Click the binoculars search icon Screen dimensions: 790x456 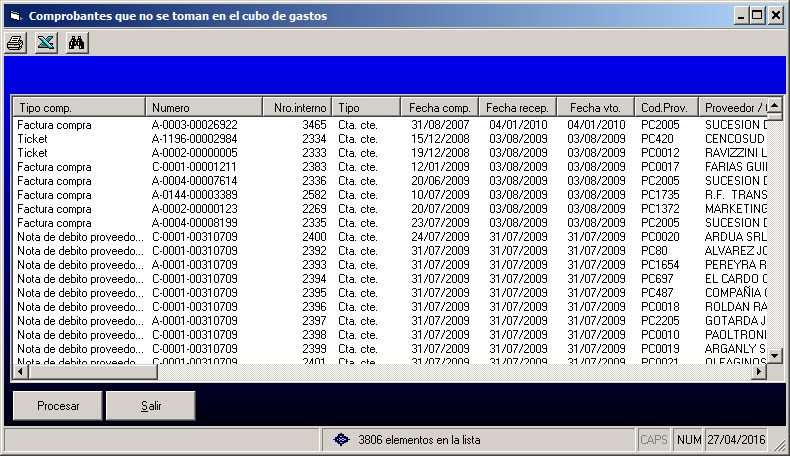[76, 43]
